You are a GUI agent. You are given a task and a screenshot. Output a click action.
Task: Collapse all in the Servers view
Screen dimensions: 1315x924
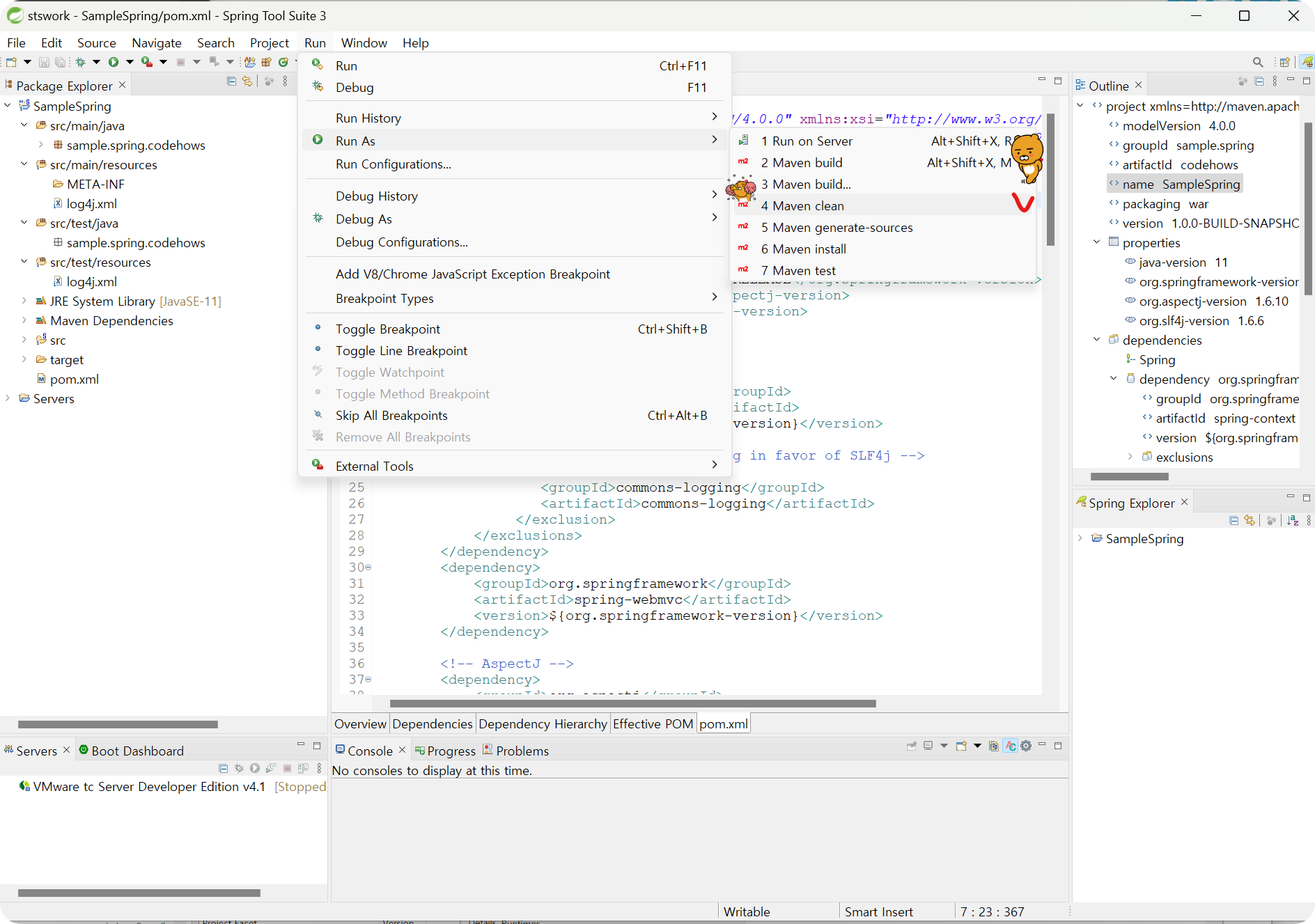click(223, 768)
